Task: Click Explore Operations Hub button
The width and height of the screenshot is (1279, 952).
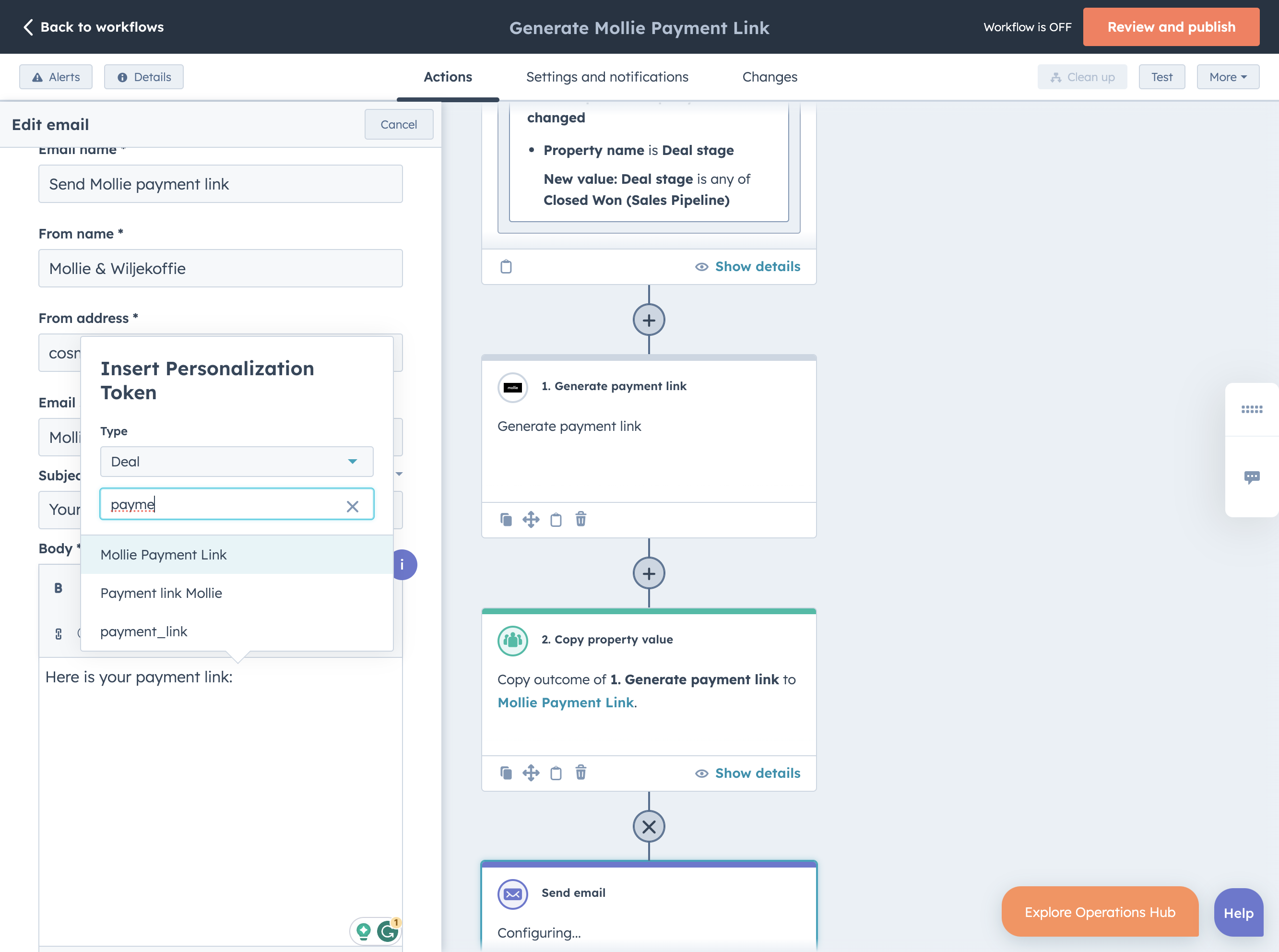Action: 1100,912
